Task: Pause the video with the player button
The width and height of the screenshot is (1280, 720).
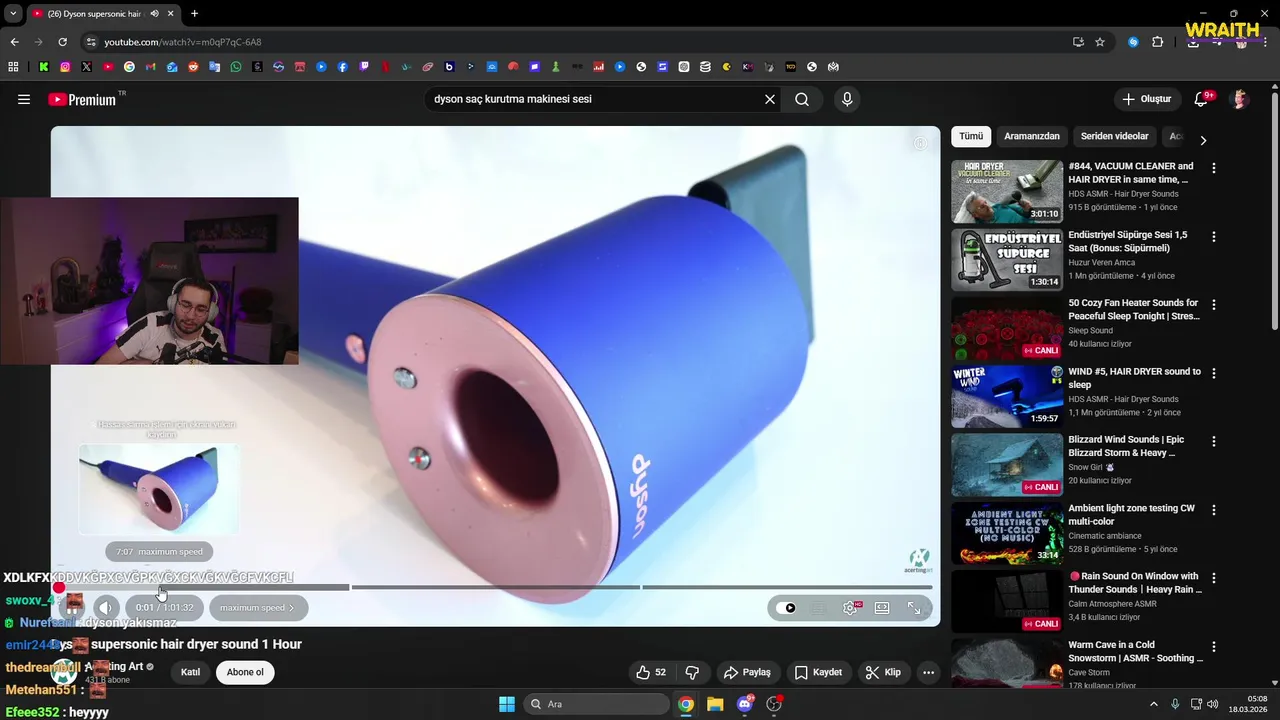Action: 72,607
